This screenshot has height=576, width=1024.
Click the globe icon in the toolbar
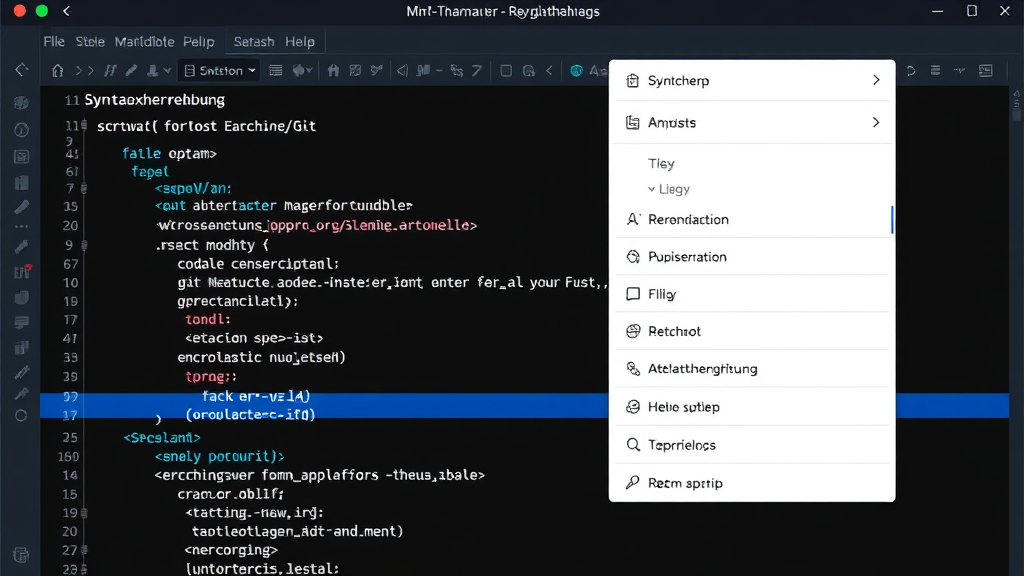pyautogui.click(x=577, y=71)
